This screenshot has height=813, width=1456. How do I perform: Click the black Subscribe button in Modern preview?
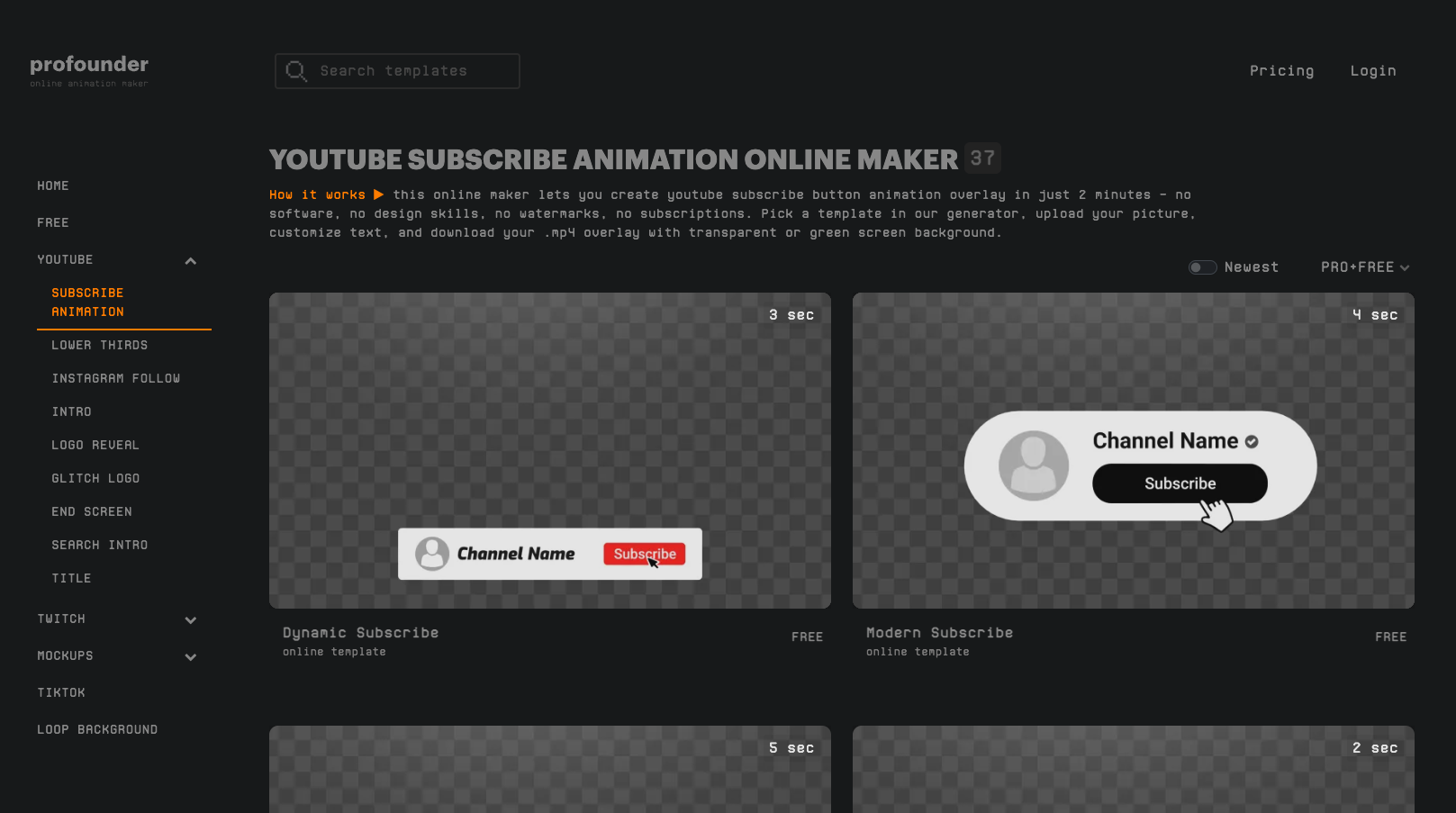coord(1180,483)
